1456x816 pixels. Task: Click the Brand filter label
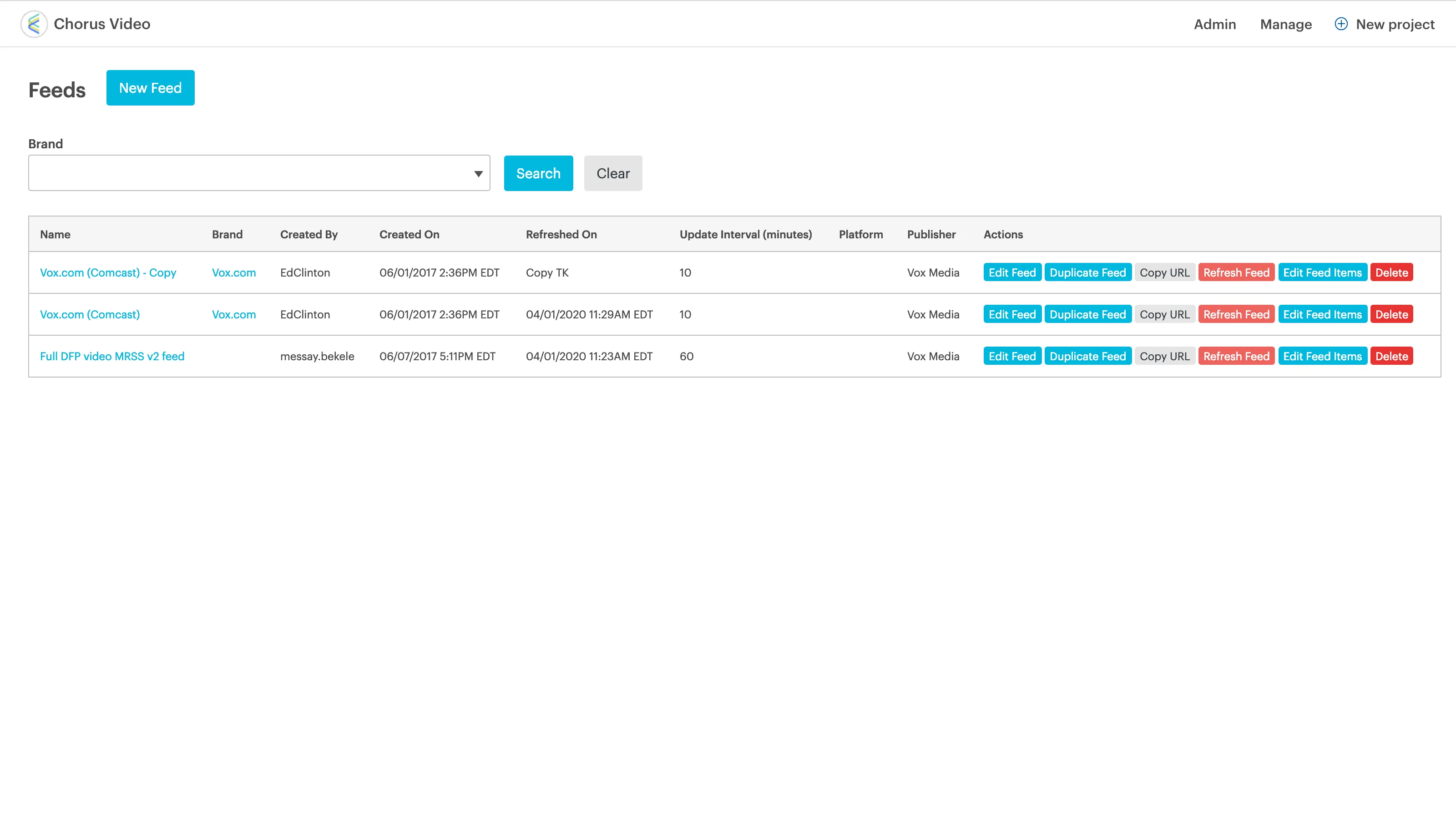[x=45, y=144]
